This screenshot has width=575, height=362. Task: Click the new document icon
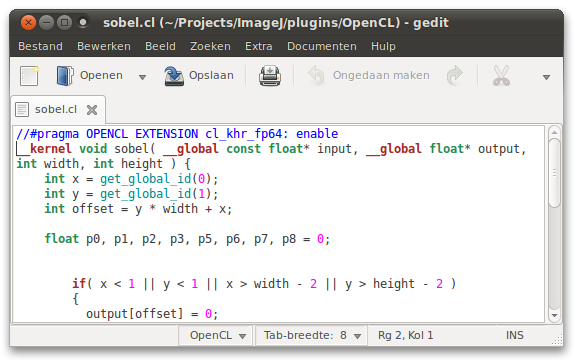click(x=29, y=76)
